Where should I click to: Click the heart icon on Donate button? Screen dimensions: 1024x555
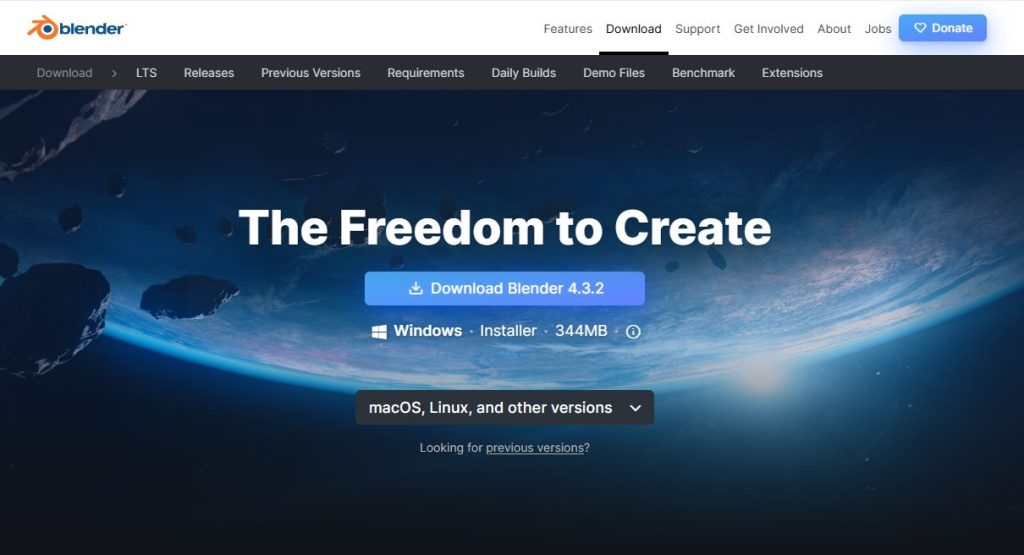pyautogui.click(x=920, y=28)
